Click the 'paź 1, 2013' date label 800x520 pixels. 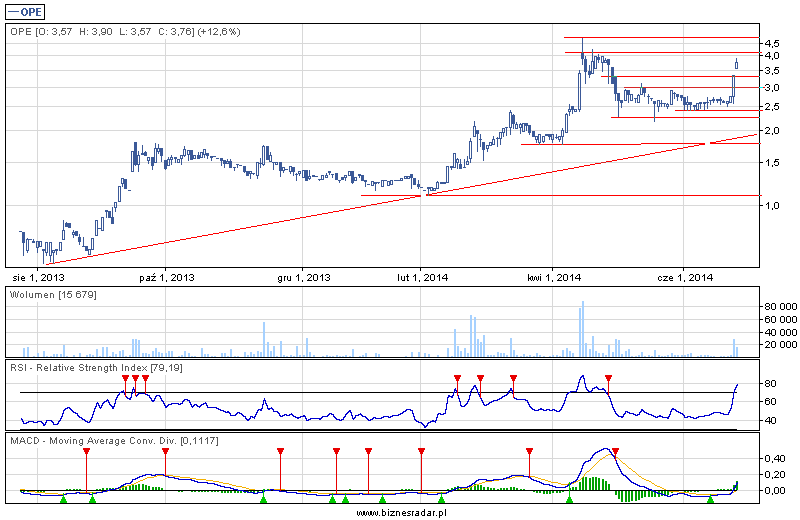click(167, 278)
